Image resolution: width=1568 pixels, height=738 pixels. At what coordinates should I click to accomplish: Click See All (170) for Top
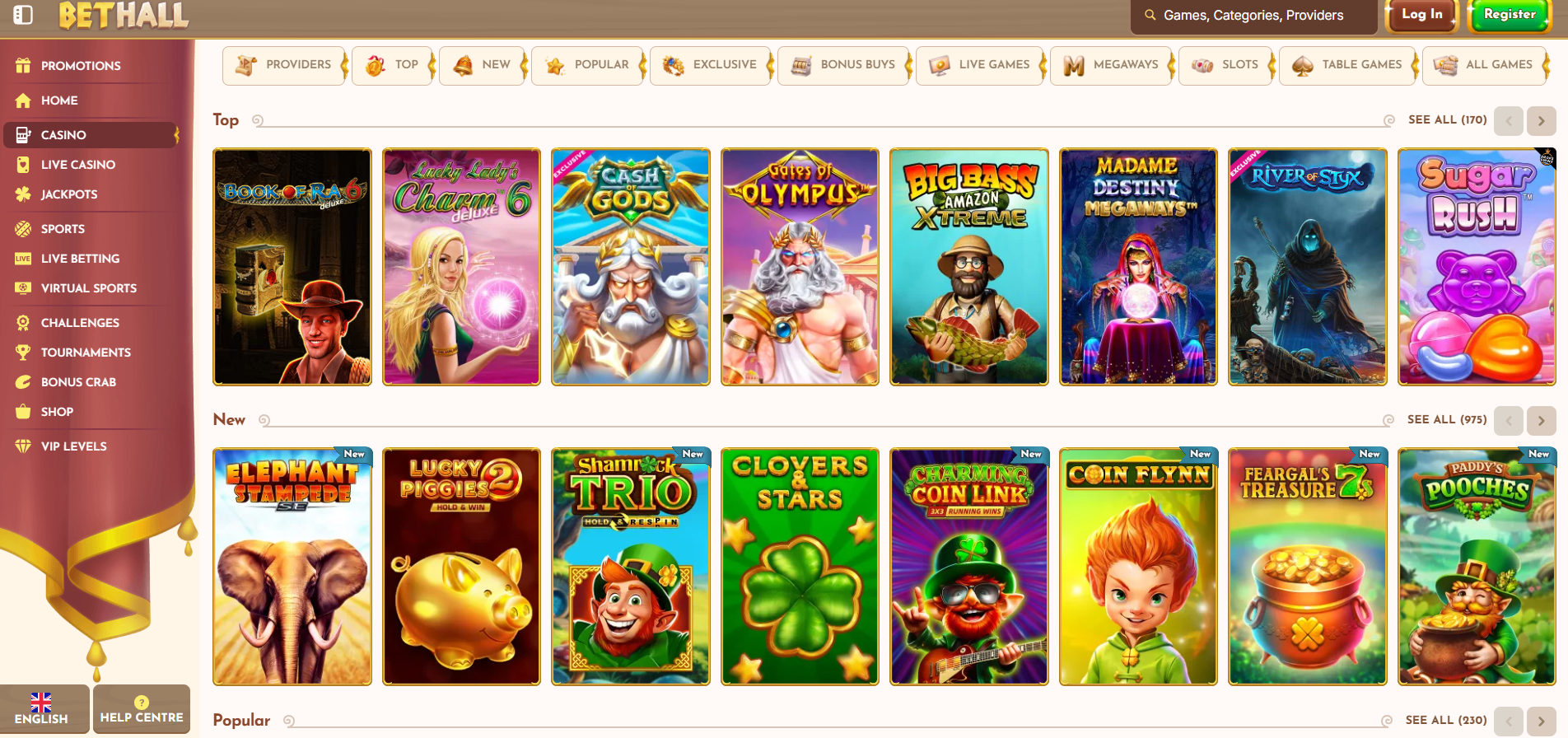1447,120
